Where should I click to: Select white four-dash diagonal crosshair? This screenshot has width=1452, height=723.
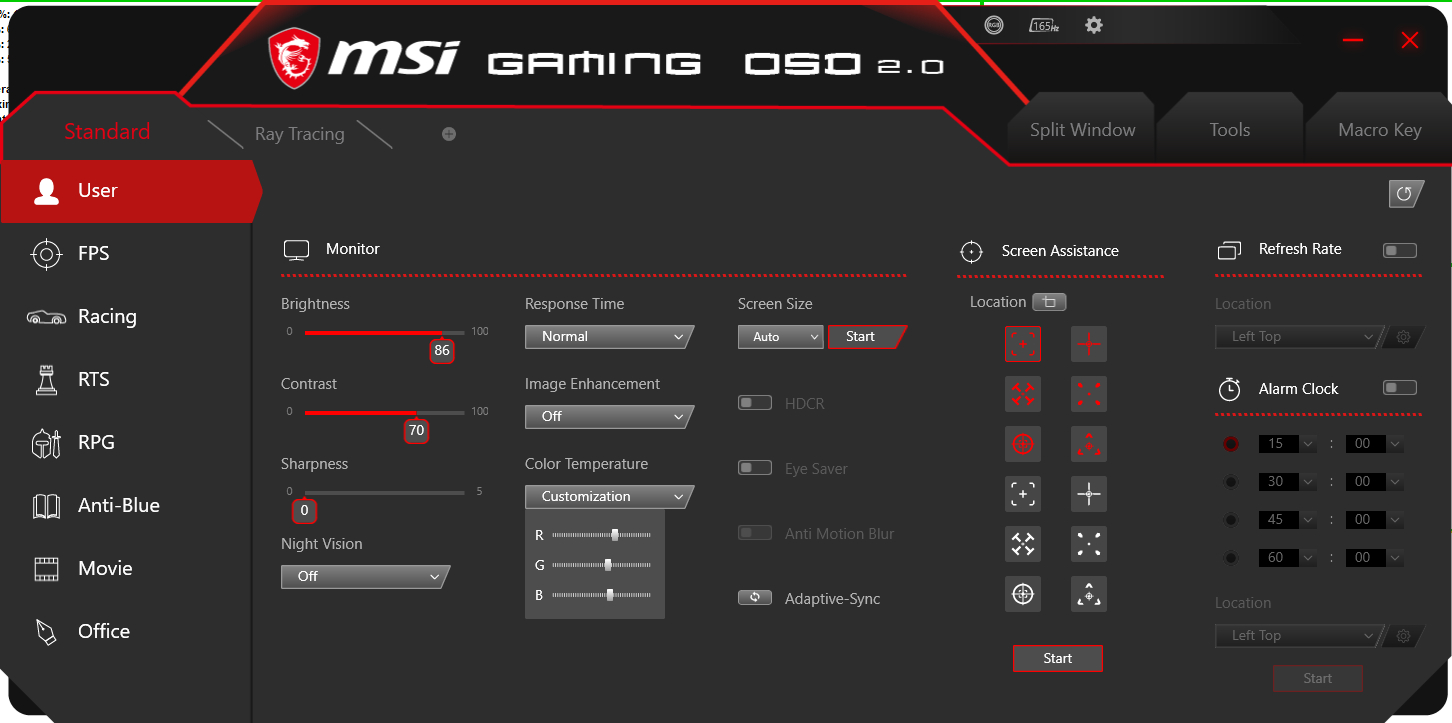click(1089, 544)
